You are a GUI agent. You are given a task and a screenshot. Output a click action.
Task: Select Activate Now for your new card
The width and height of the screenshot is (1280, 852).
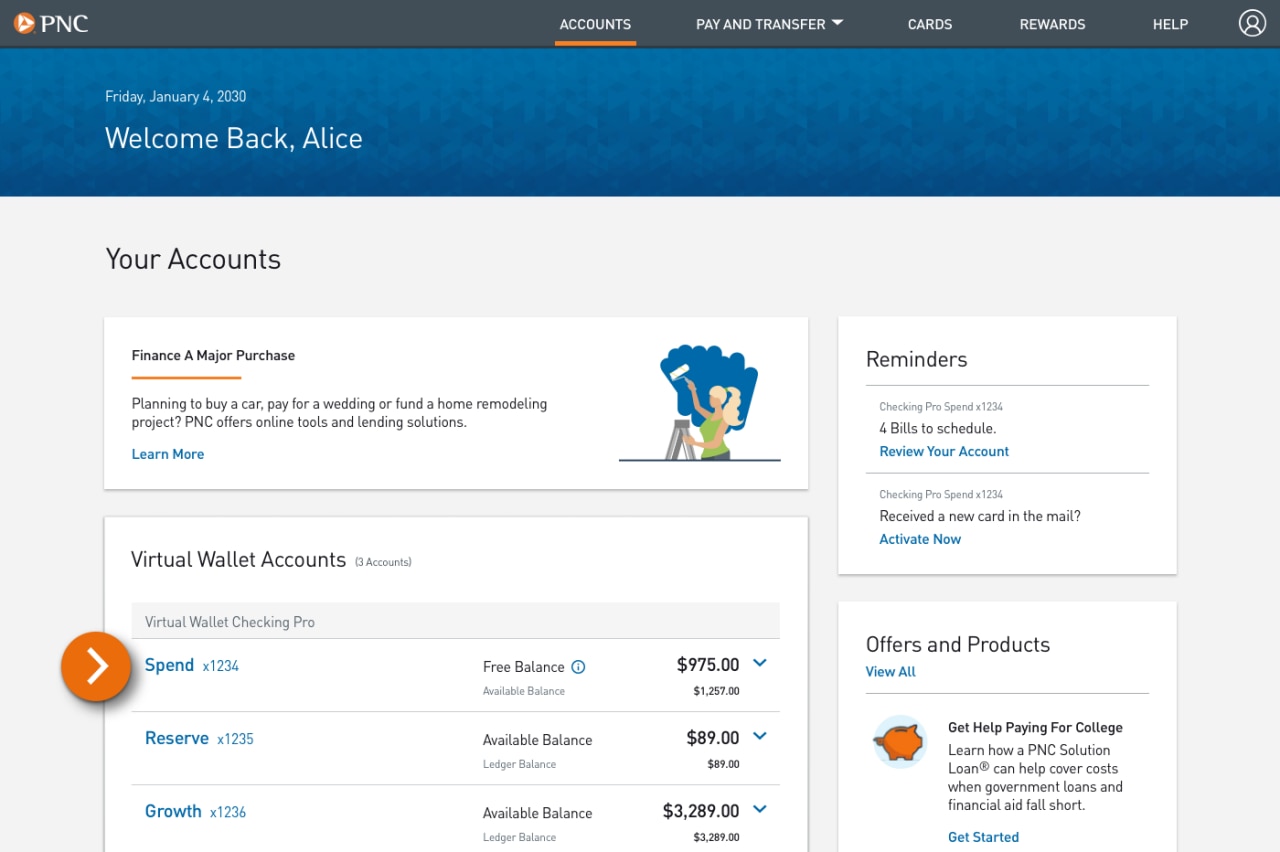tap(919, 539)
